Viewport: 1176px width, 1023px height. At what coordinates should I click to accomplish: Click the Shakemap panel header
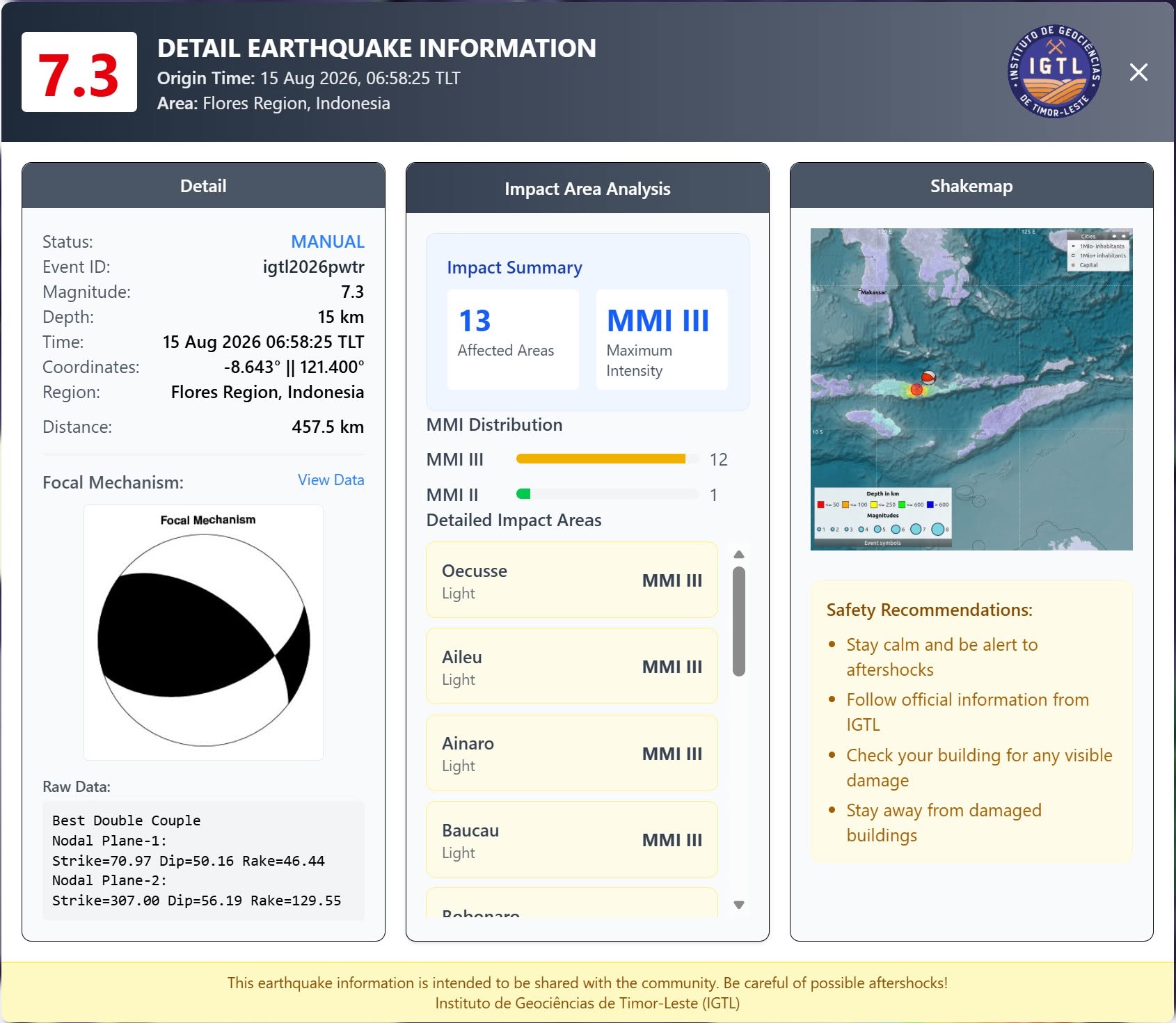click(971, 186)
